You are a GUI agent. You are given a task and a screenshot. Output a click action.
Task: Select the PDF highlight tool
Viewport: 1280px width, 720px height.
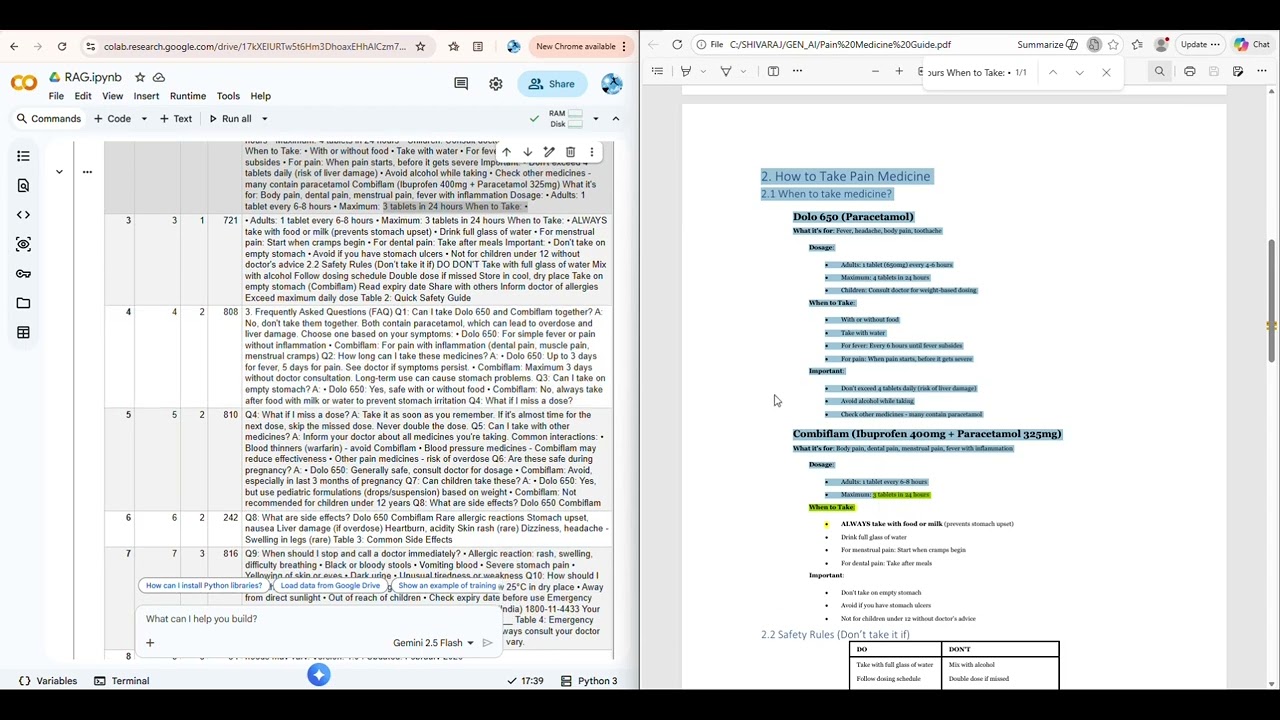pos(686,71)
